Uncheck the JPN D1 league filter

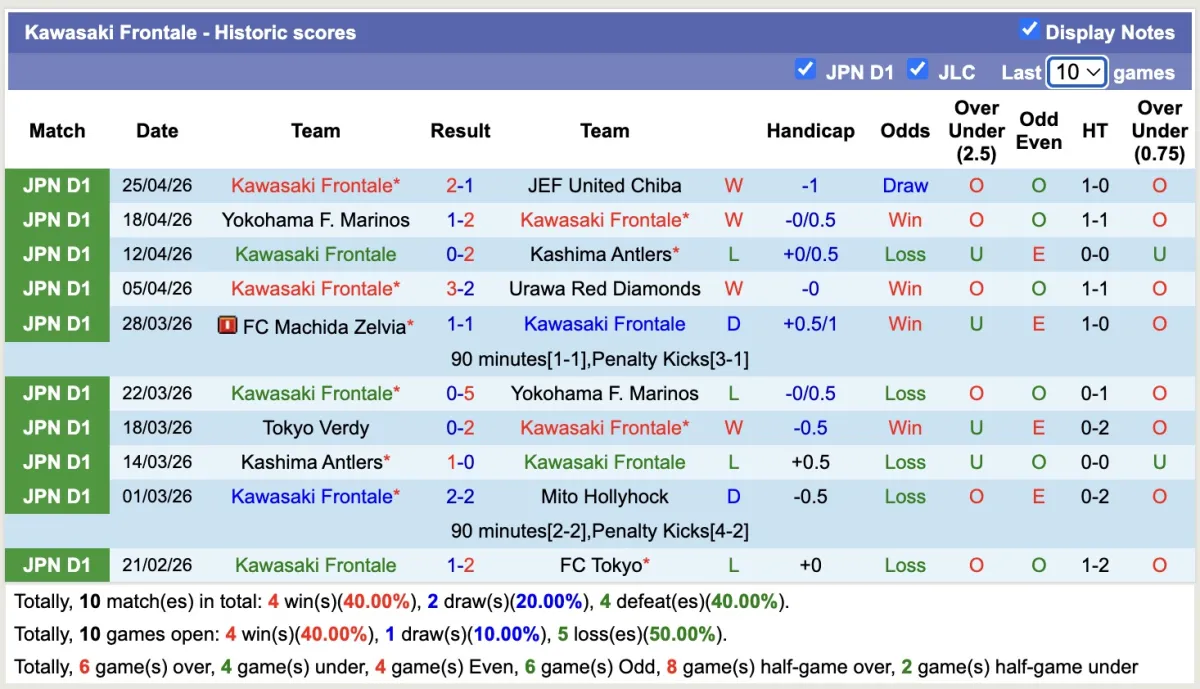tap(805, 70)
